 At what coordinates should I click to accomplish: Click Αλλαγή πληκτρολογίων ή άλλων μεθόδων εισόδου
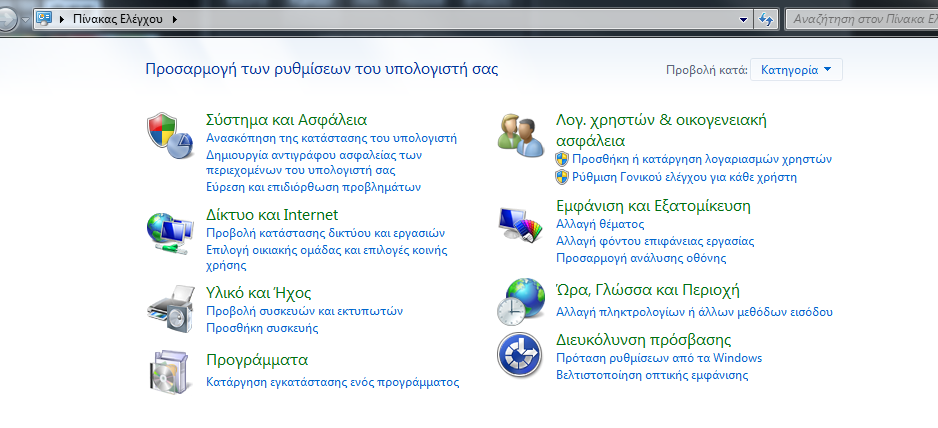[x=695, y=312]
